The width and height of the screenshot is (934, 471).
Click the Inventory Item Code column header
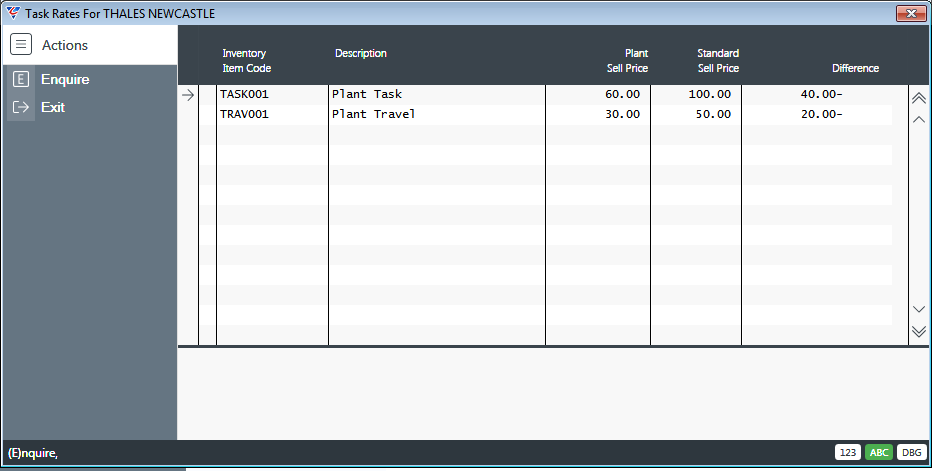click(247, 61)
